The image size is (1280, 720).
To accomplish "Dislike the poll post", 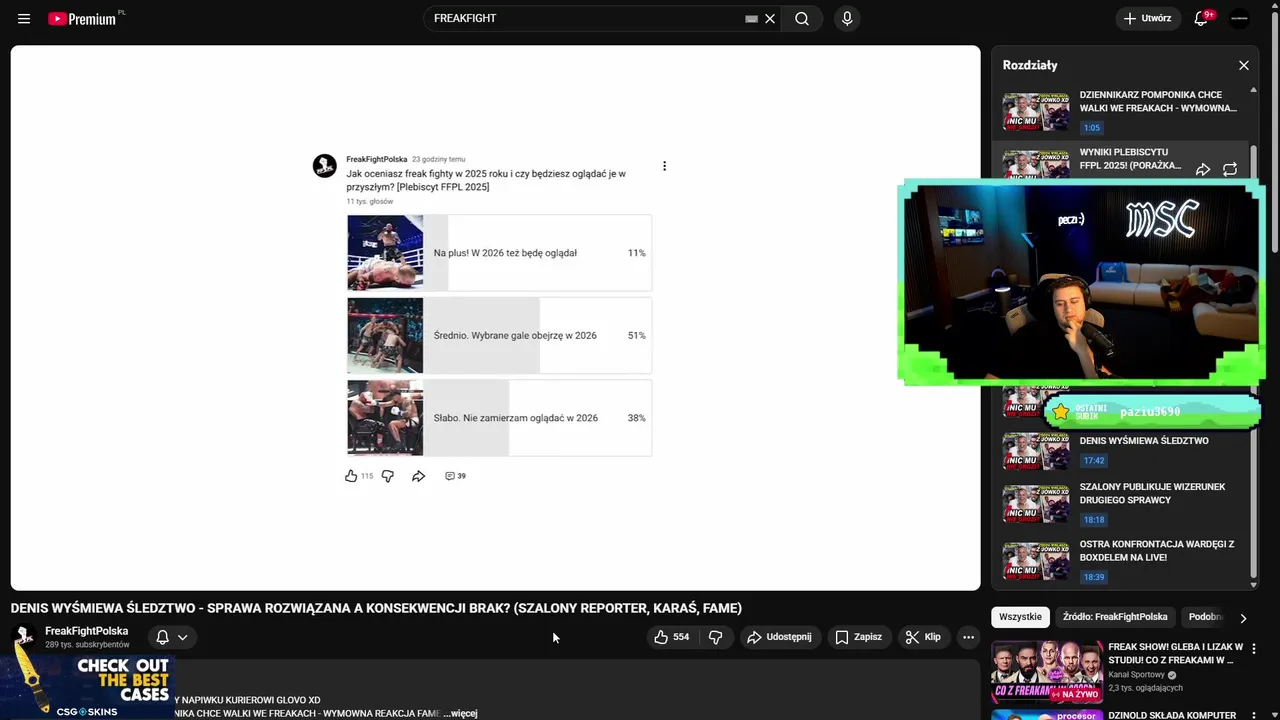I will click(x=388, y=476).
